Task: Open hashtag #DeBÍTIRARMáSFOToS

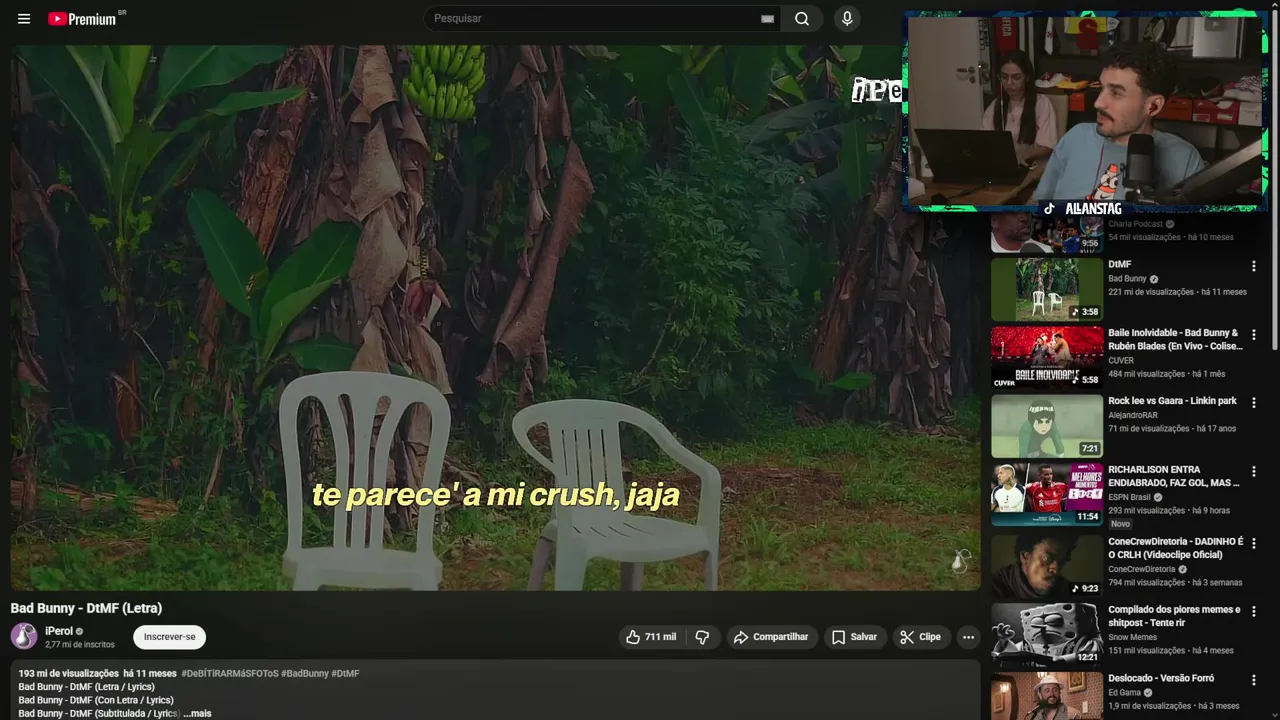Action: [x=230, y=673]
